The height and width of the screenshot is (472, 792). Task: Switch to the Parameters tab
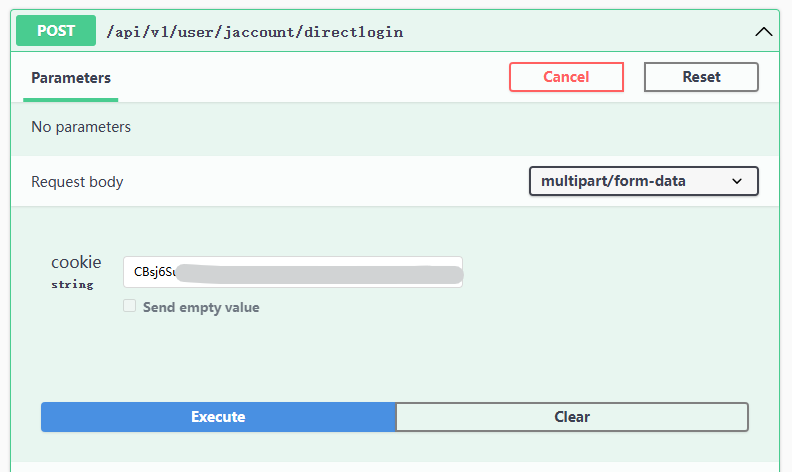(71, 77)
